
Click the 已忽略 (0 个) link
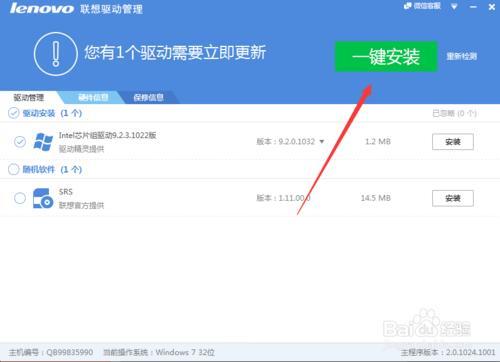(x=454, y=114)
